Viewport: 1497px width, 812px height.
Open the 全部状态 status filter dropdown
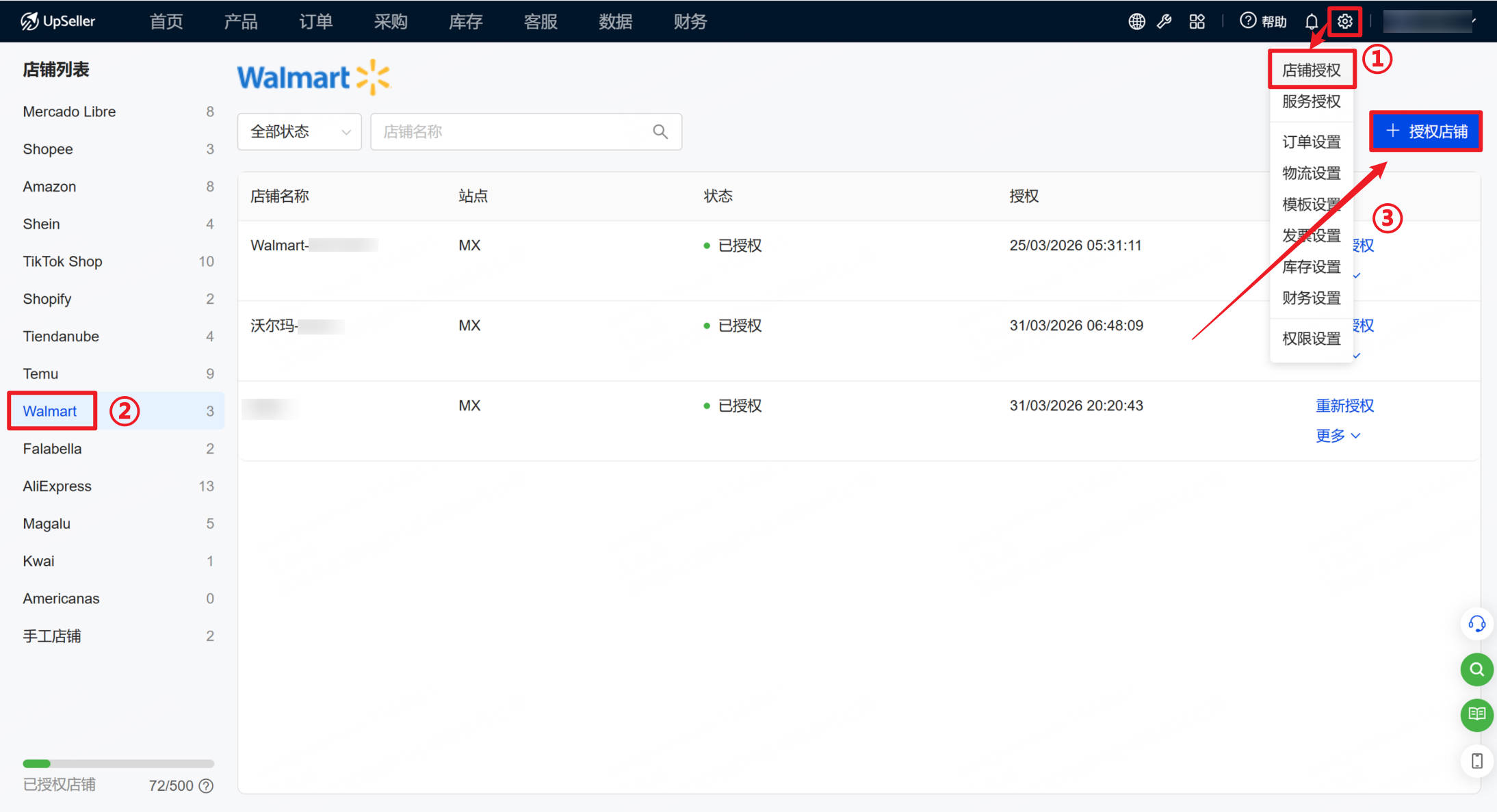(x=299, y=131)
